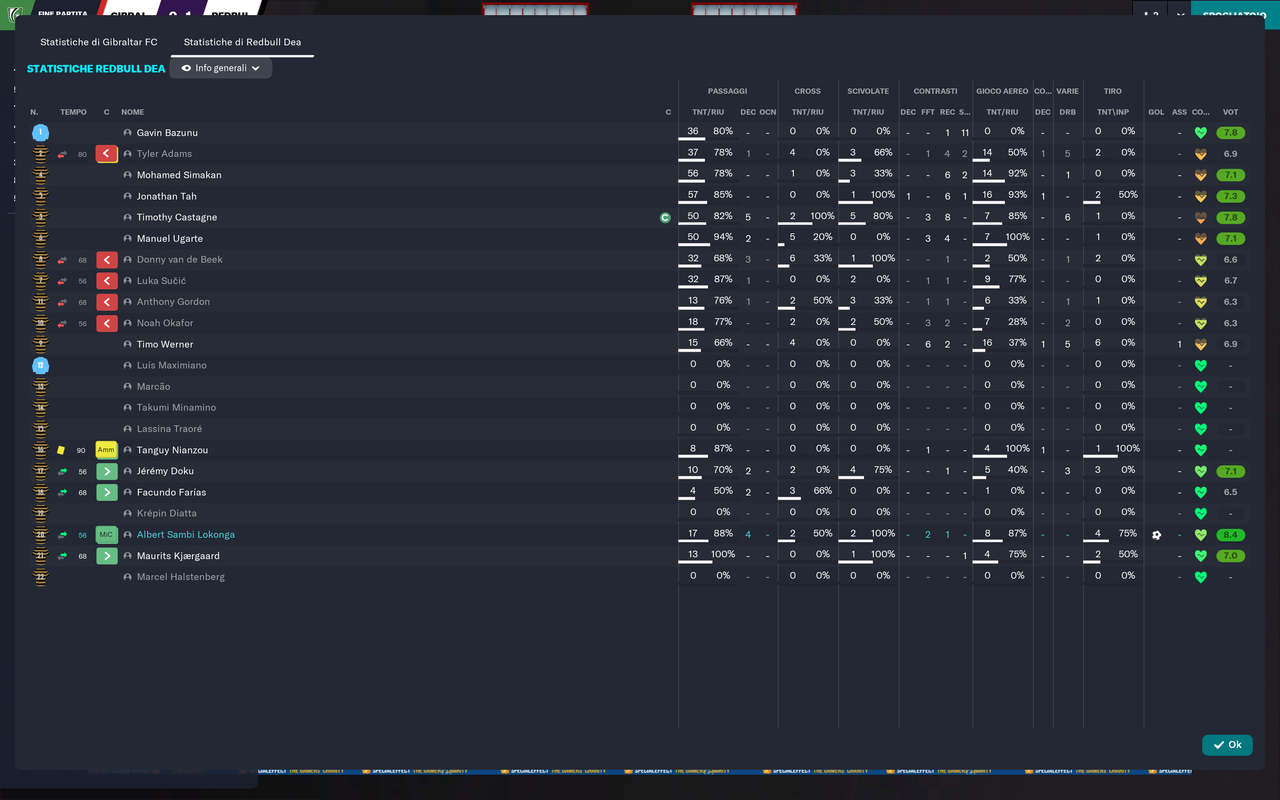
Task: Click the green substituted-on badge for Jérémy Doku
Action: (107, 471)
